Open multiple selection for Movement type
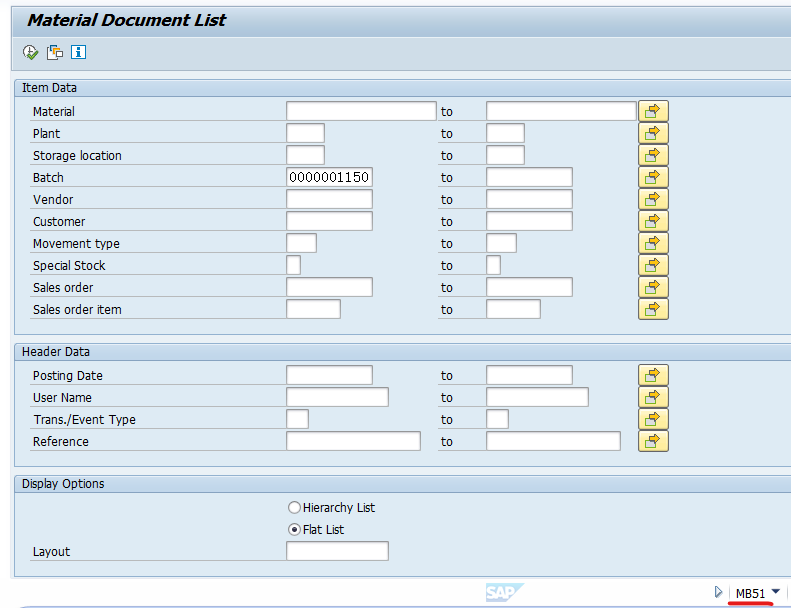Image resolution: width=791 pixels, height=608 pixels. click(653, 243)
